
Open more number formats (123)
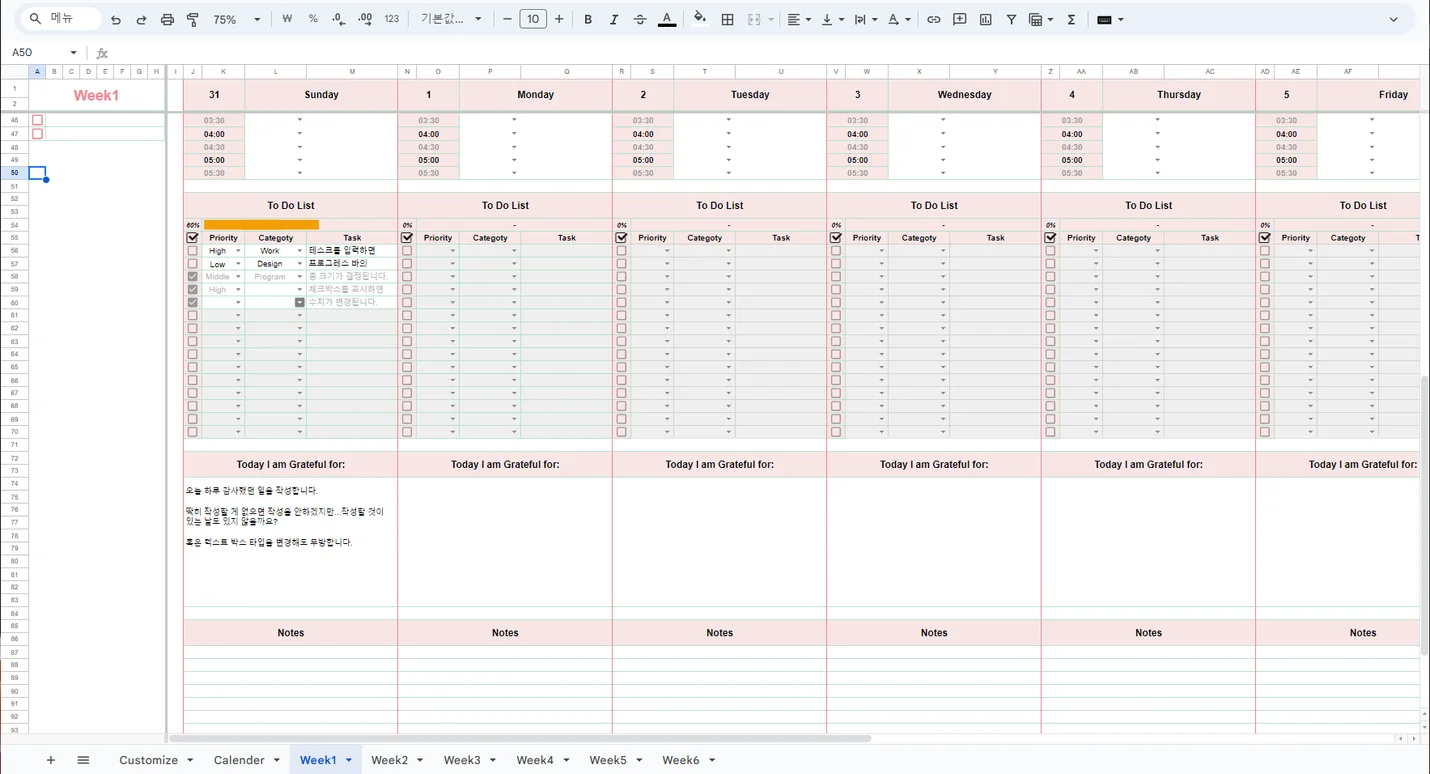coord(392,19)
